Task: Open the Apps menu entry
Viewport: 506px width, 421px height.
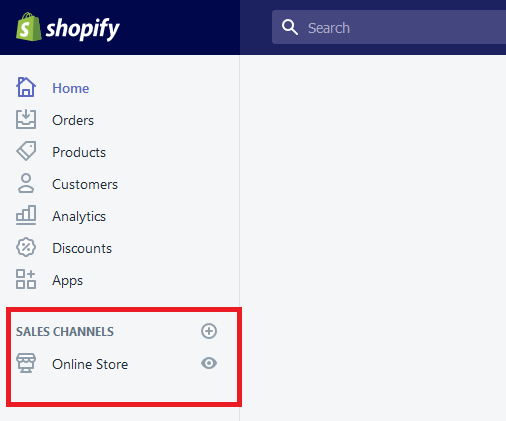Action: [x=67, y=280]
